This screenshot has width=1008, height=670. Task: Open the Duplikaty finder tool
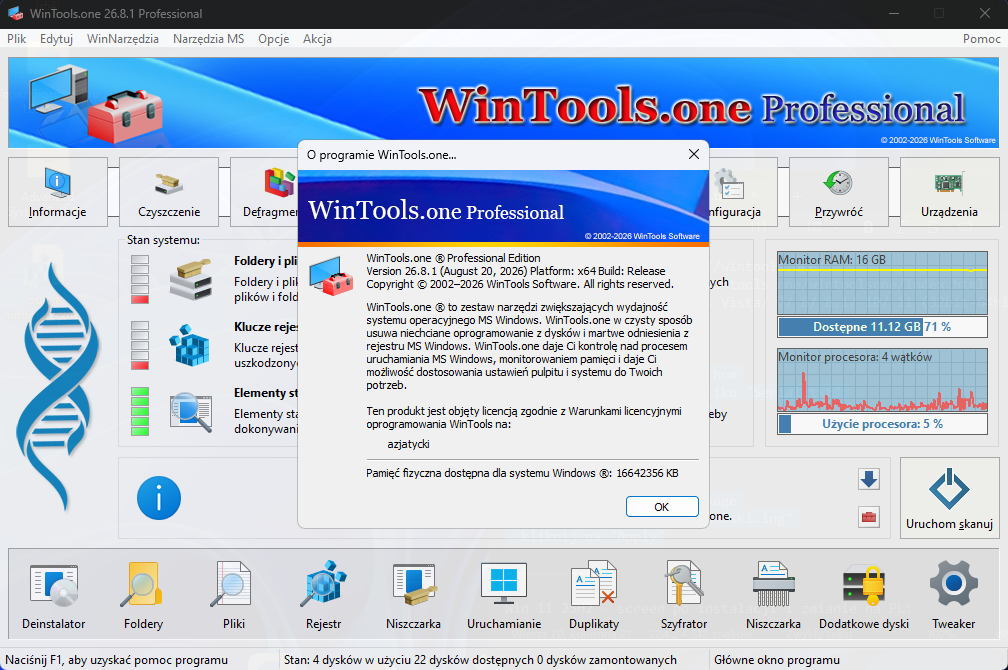(x=594, y=595)
